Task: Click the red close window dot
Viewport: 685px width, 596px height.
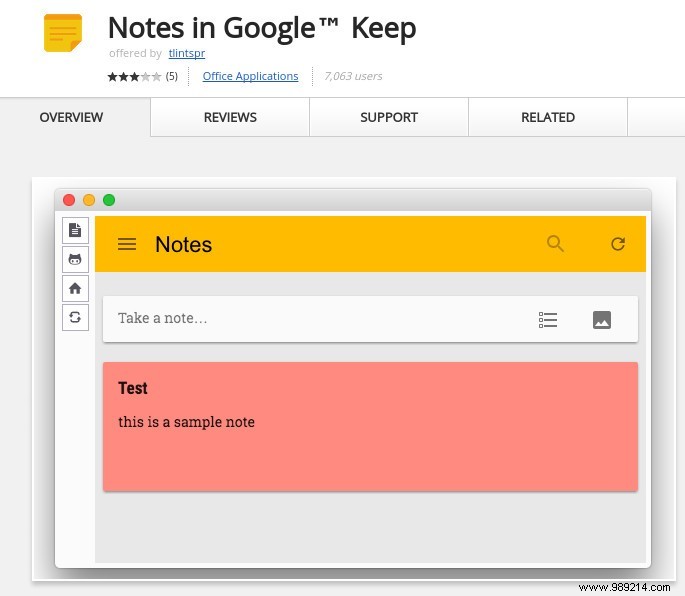Action: tap(69, 200)
